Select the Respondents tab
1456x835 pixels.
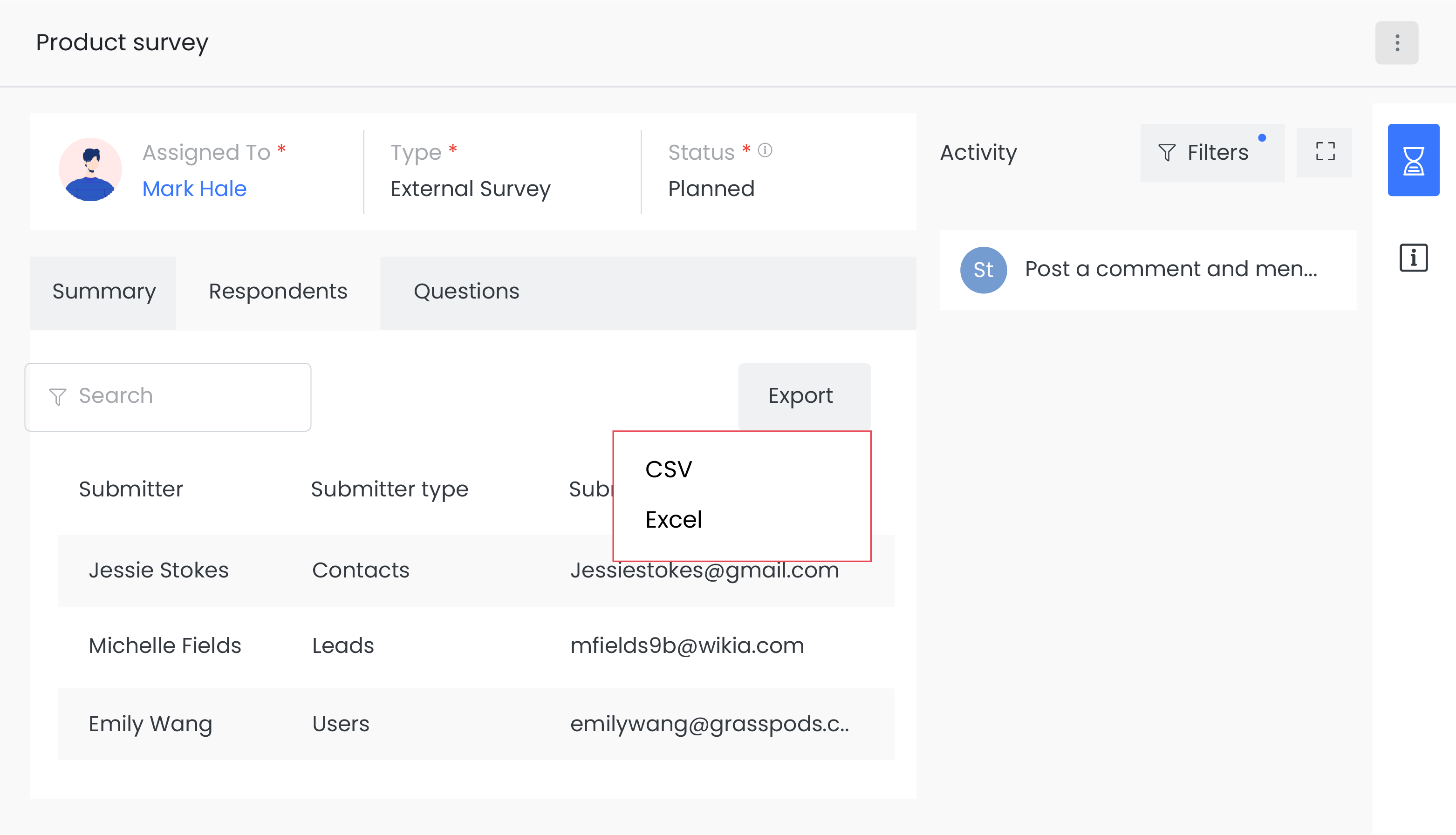[x=278, y=292]
